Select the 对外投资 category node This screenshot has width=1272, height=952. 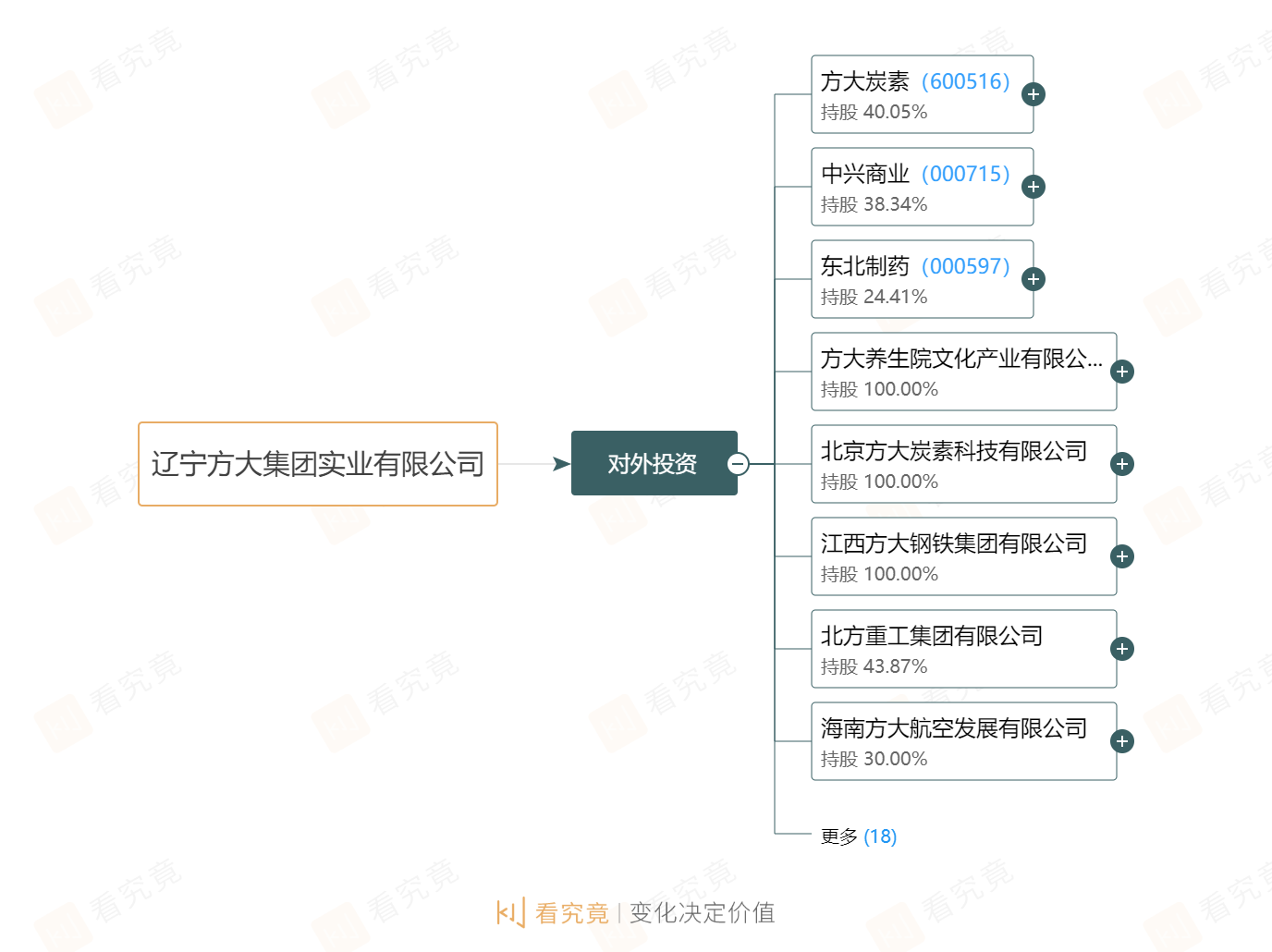pos(654,463)
